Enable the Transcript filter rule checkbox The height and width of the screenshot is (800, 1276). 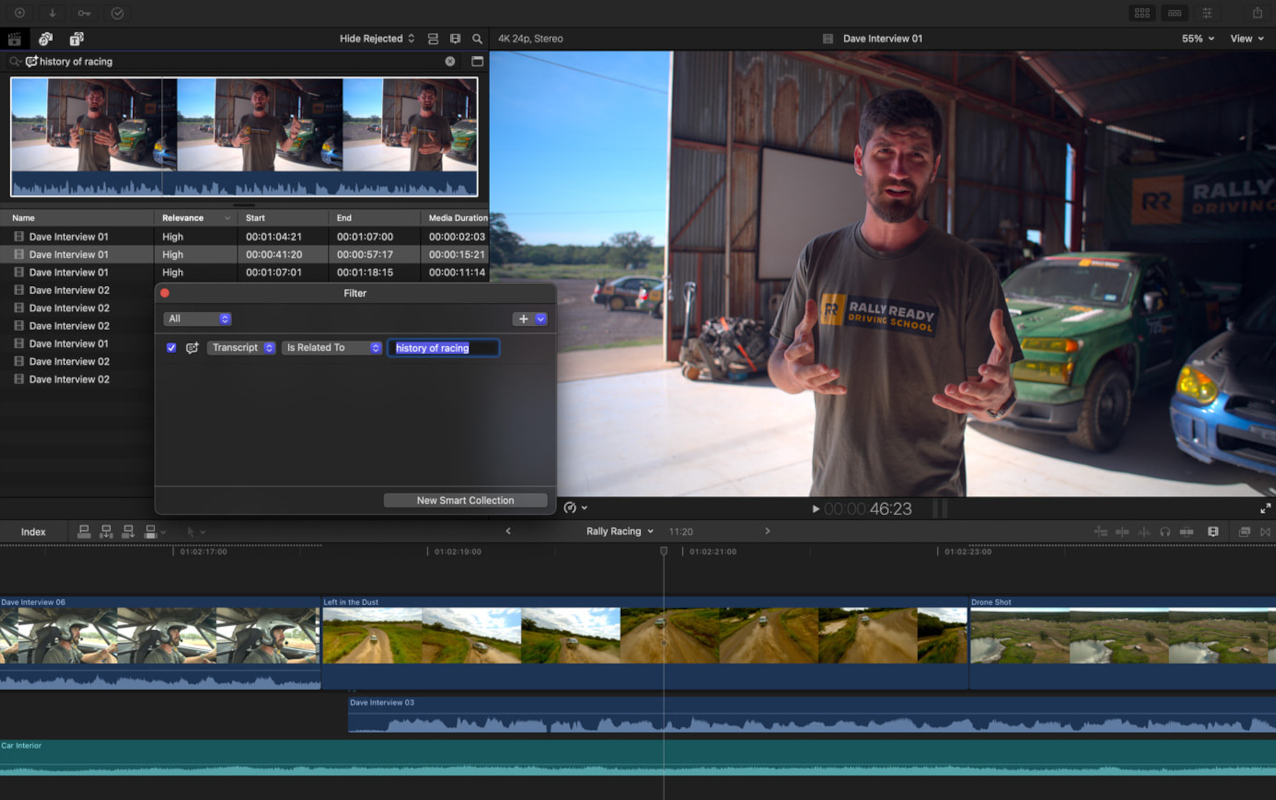click(171, 347)
